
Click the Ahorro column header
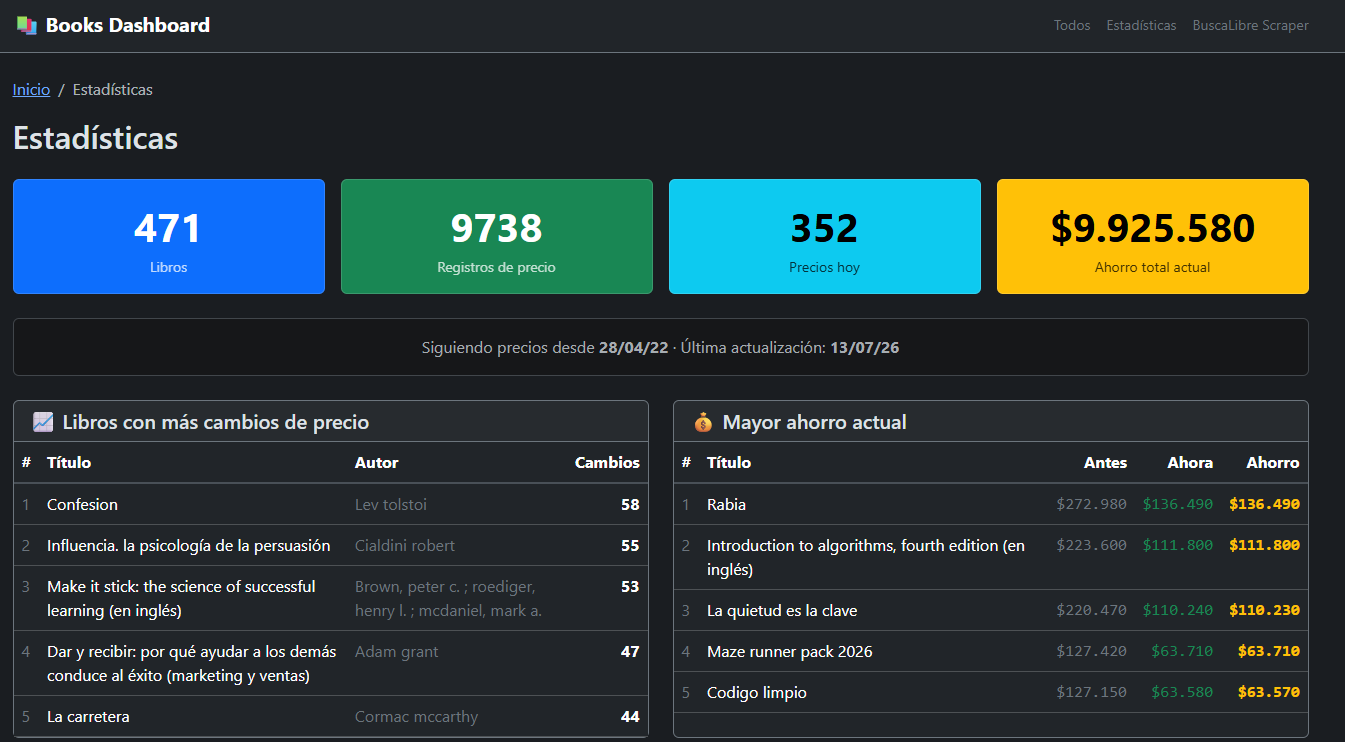click(x=1273, y=463)
